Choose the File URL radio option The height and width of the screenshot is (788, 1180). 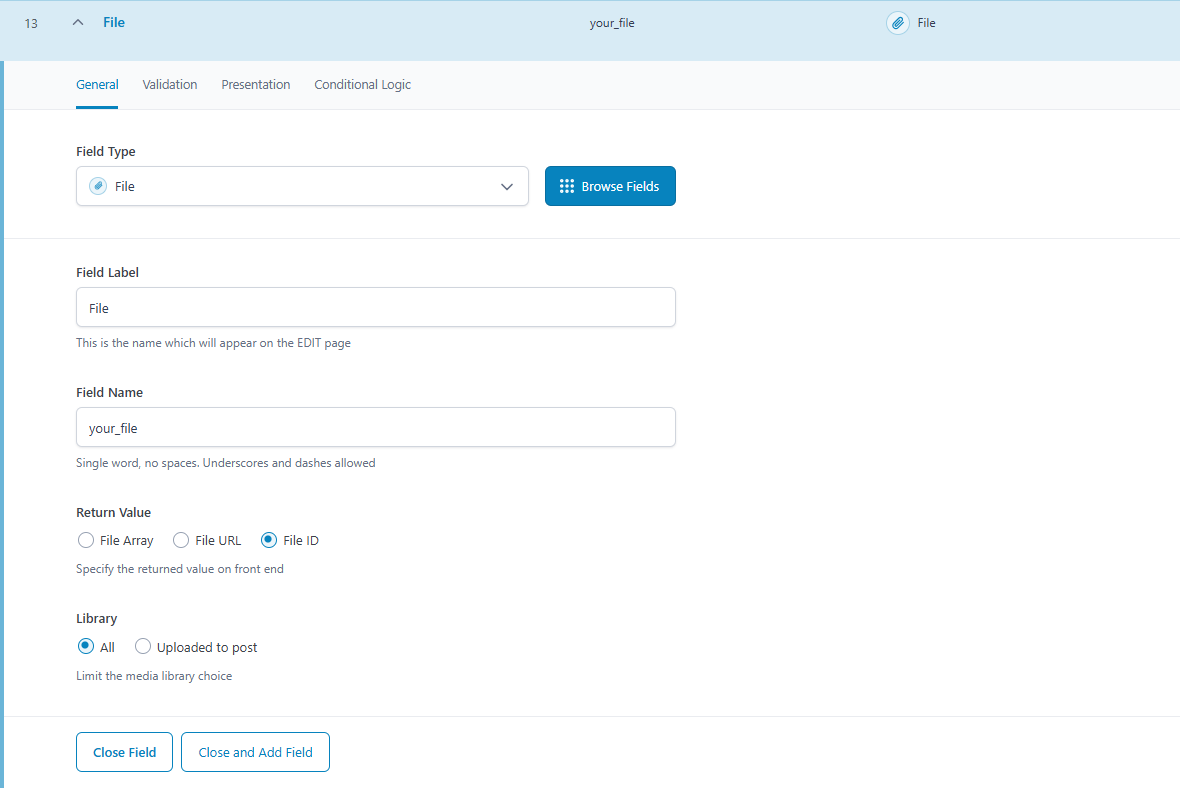(181, 540)
